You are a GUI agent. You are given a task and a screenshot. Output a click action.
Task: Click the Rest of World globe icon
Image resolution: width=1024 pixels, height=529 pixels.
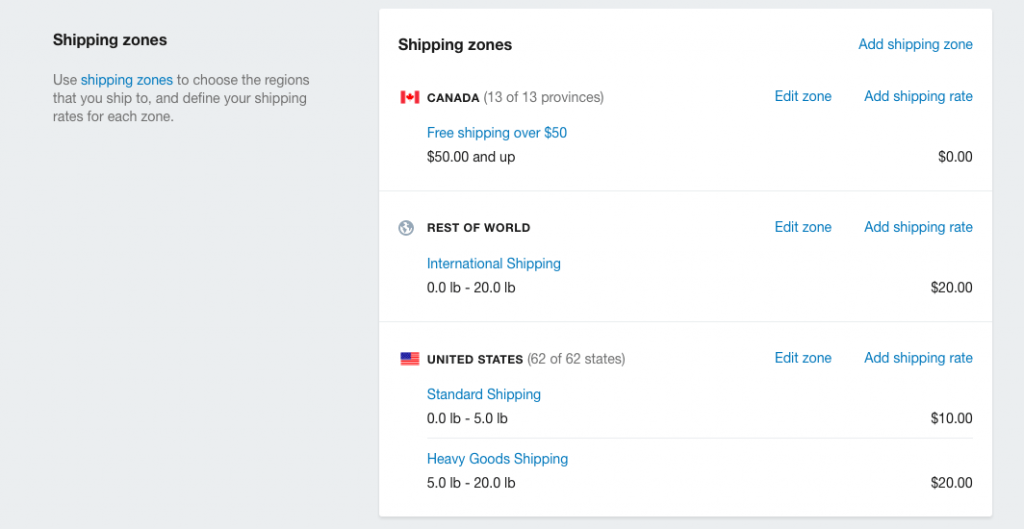coord(406,228)
